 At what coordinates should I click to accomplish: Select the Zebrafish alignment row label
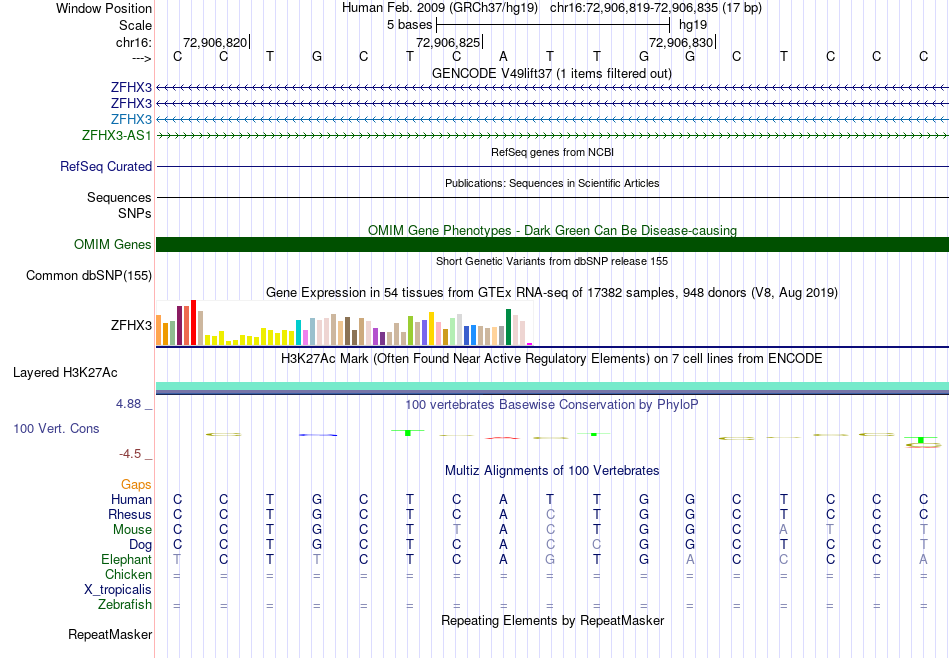pos(125,605)
